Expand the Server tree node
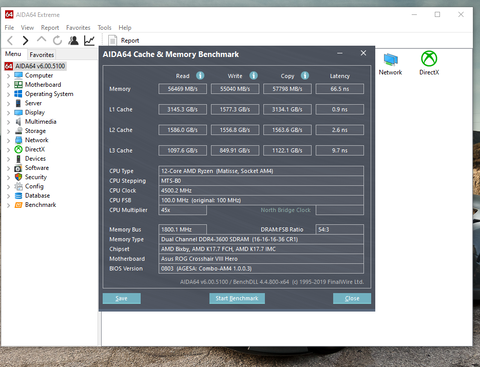The height and width of the screenshot is (367, 480). 9,104
